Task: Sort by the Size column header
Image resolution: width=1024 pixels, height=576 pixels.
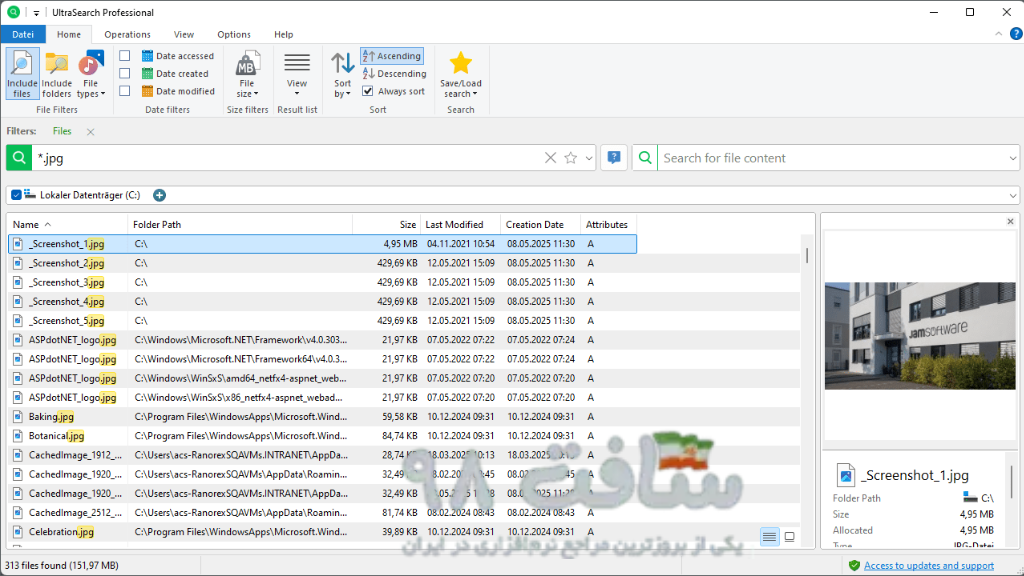Action: [387, 225]
